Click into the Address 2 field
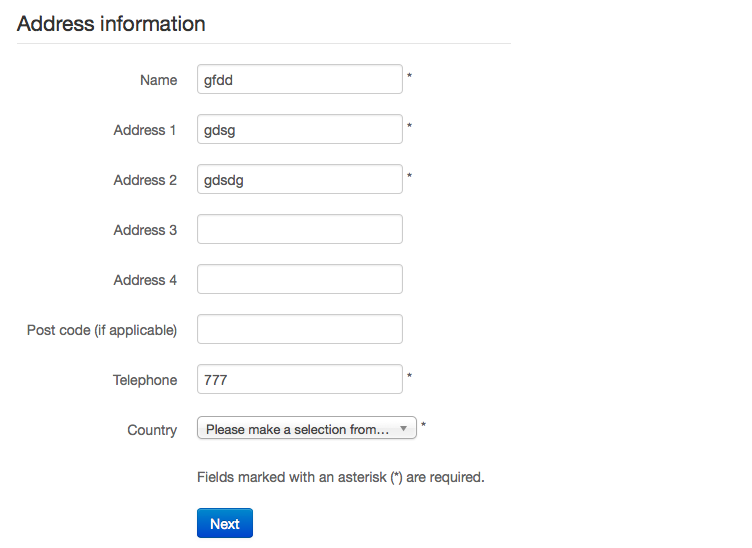The width and height of the screenshot is (752, 548). [x=300, y=180]
